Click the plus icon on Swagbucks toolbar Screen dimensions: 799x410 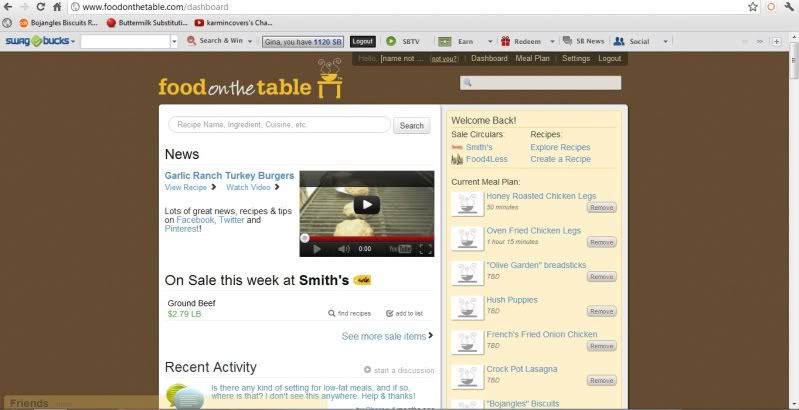pos(776,42)
